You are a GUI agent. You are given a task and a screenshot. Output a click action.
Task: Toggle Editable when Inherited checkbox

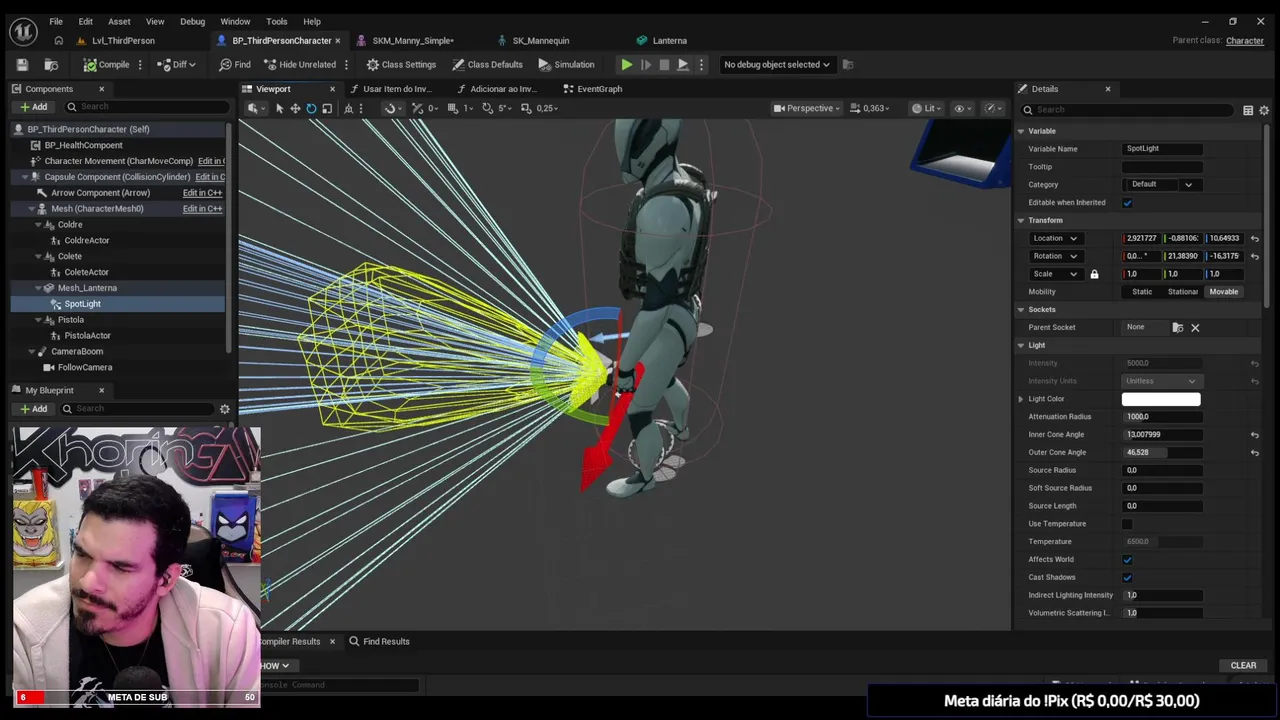pyautogui.click(x=1127, y=203)
